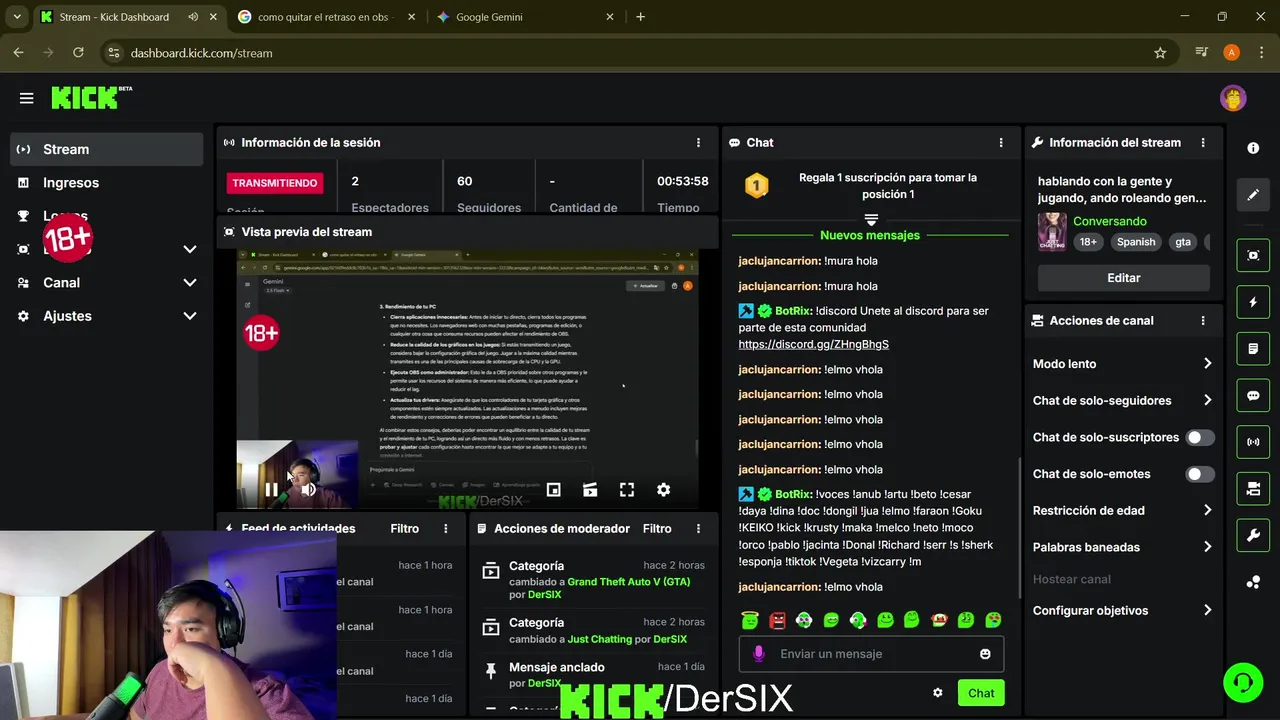Image resolution: width=1280 pixels, height=720 pixels.
Task: Open the discord.gg invite link in chat
Action: tap(813, 344)
